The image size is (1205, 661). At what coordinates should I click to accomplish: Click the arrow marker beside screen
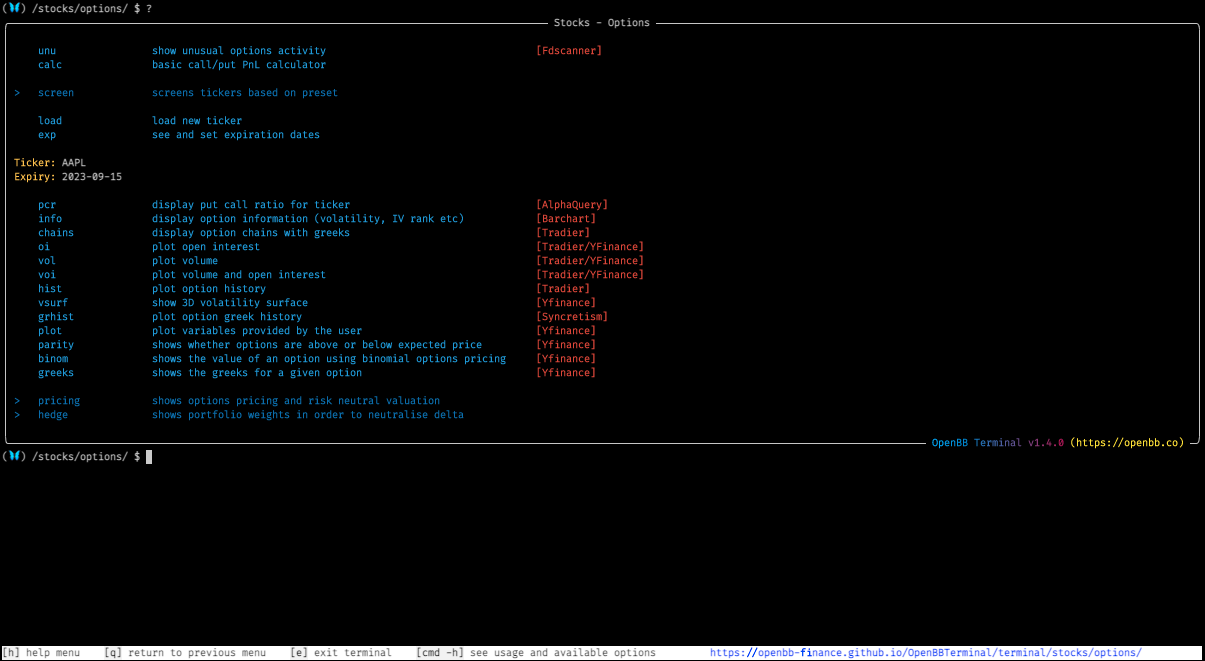(x=18, y=93)
